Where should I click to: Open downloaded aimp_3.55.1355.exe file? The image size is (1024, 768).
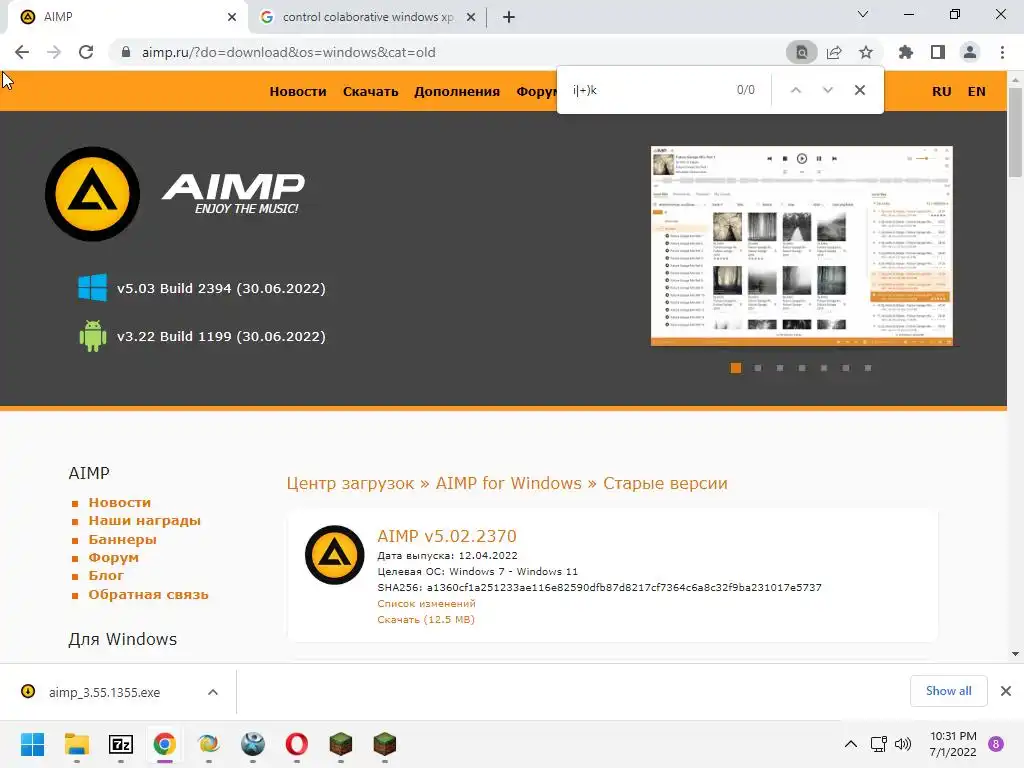[x=103, y=692]
